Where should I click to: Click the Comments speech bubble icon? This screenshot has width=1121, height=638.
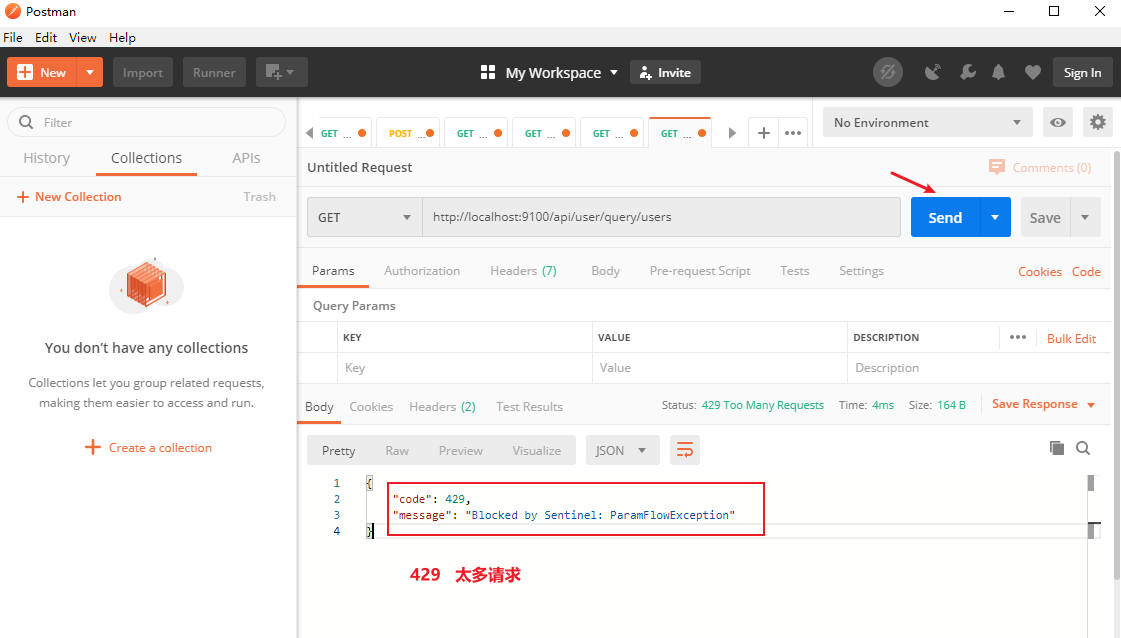coord(996,167)
